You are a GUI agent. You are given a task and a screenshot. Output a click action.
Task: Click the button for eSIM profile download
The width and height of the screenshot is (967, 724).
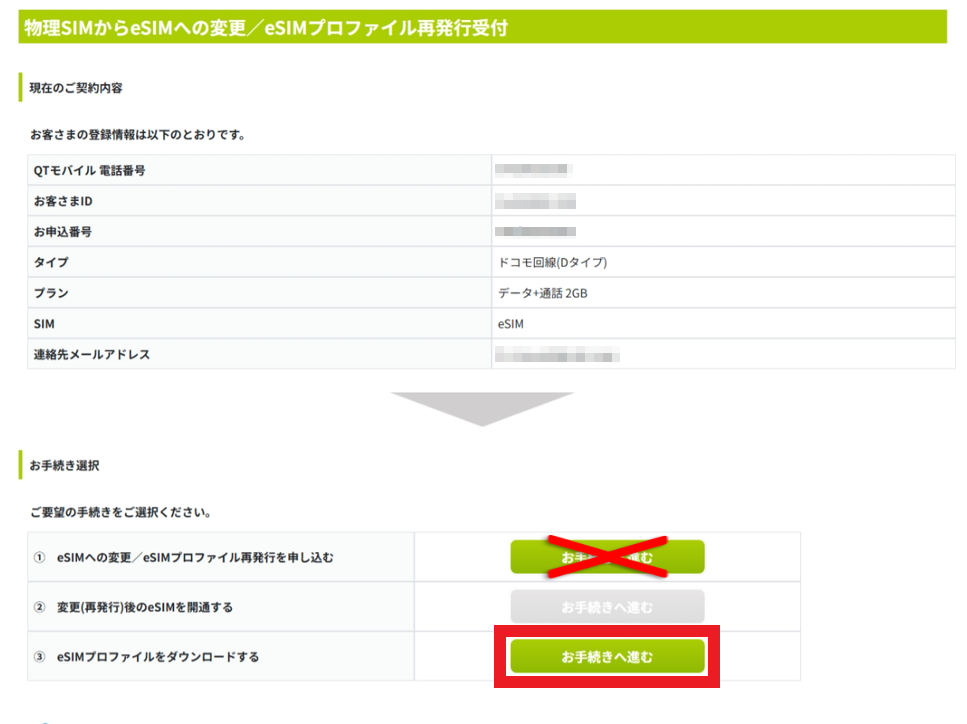click(x=607, y=657)
